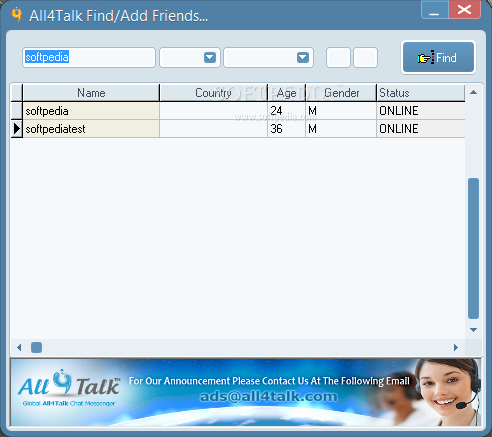
Task: Click the first small empty box before Find
Action: coord(338,57)
